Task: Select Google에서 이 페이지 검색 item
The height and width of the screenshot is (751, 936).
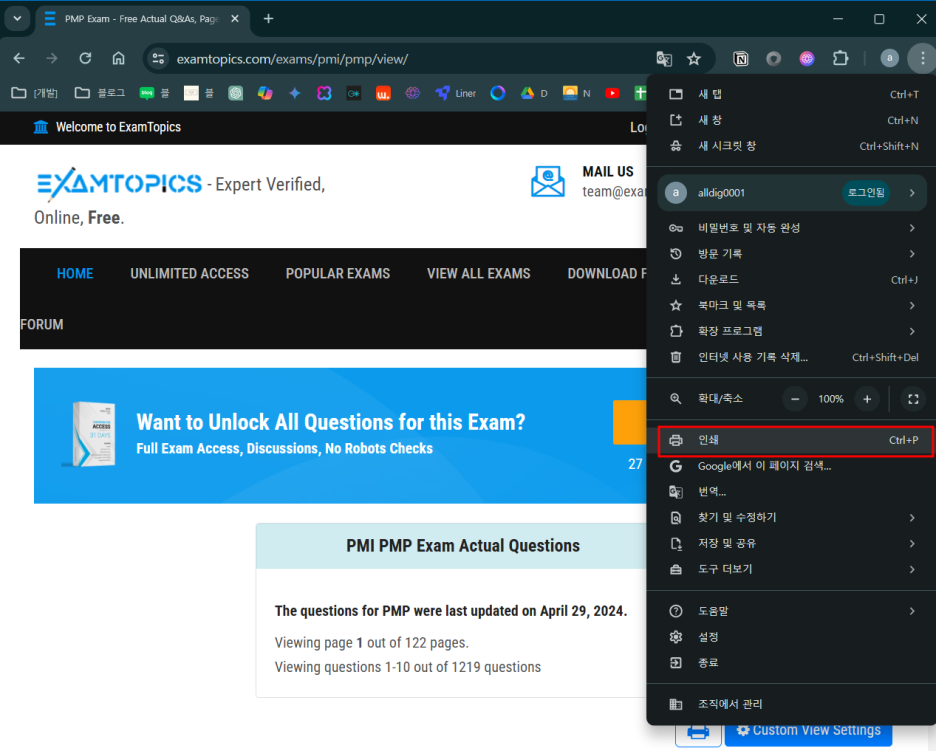Action: [793, 466]
